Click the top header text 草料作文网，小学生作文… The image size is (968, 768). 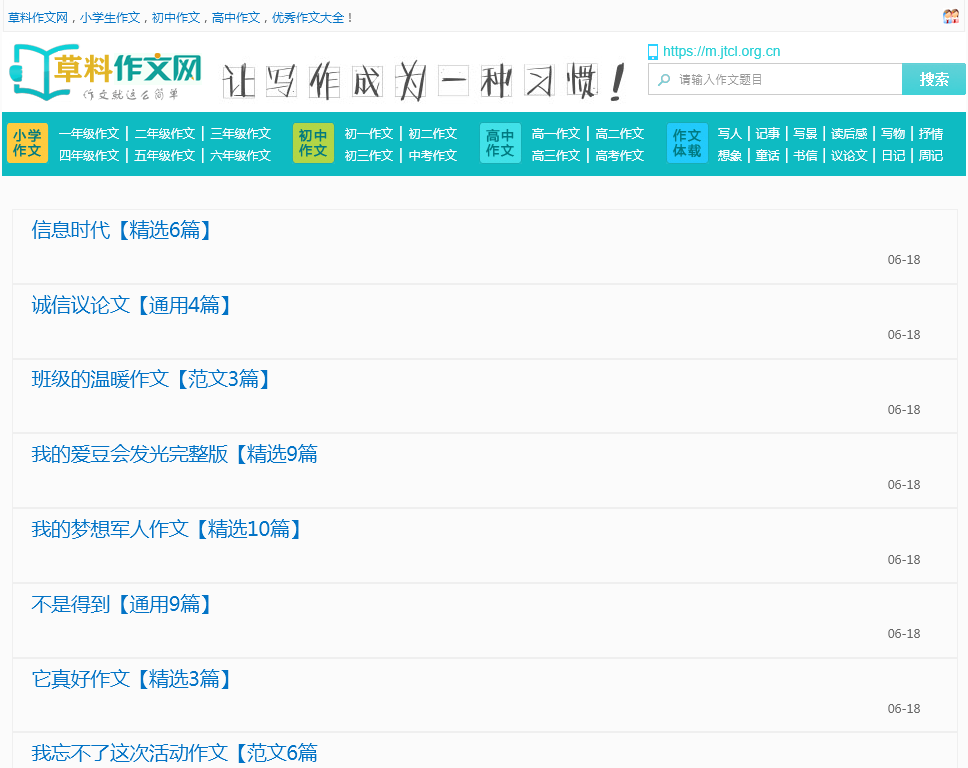coord(180,18)
